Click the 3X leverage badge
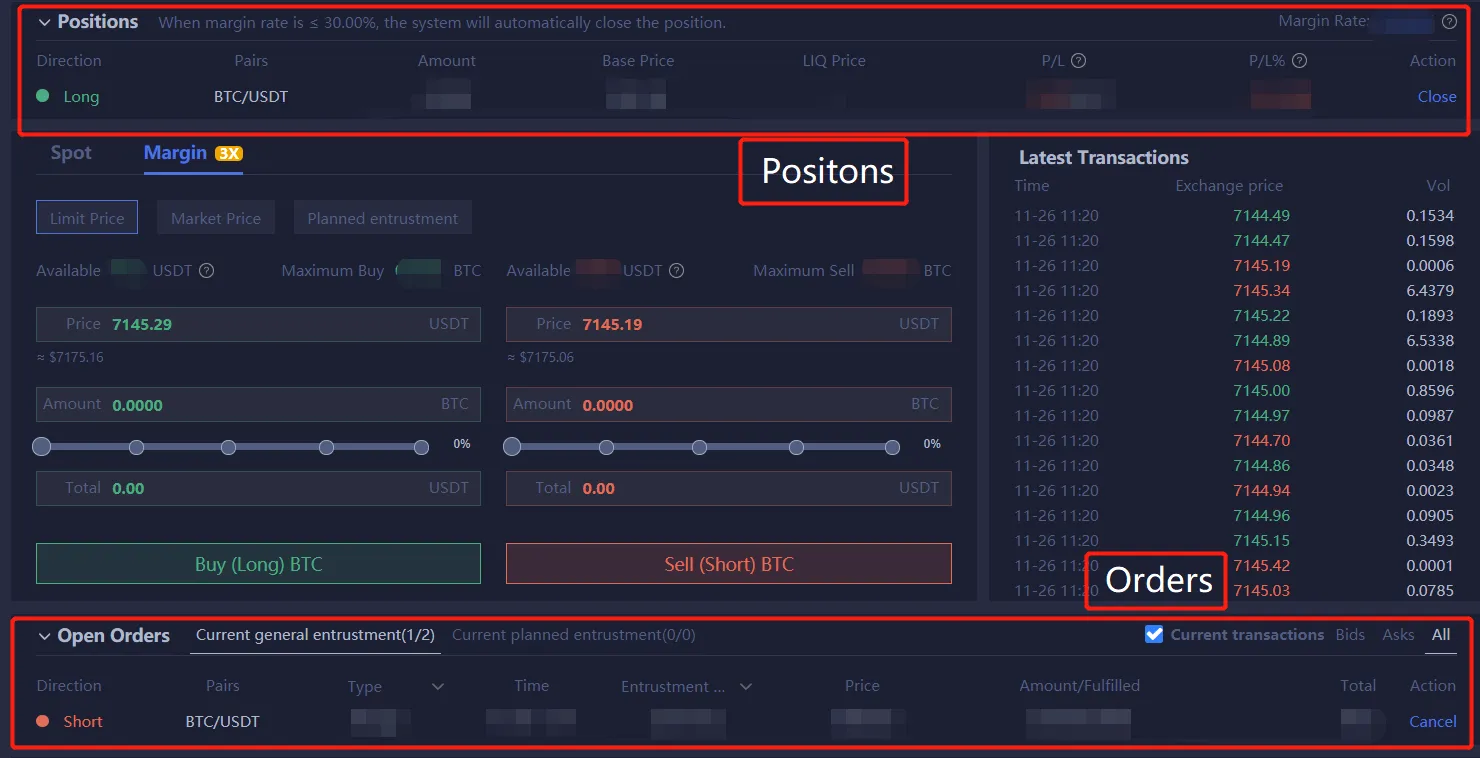Viewport: 1480px width, 758px height. click(x=229, y=153)
